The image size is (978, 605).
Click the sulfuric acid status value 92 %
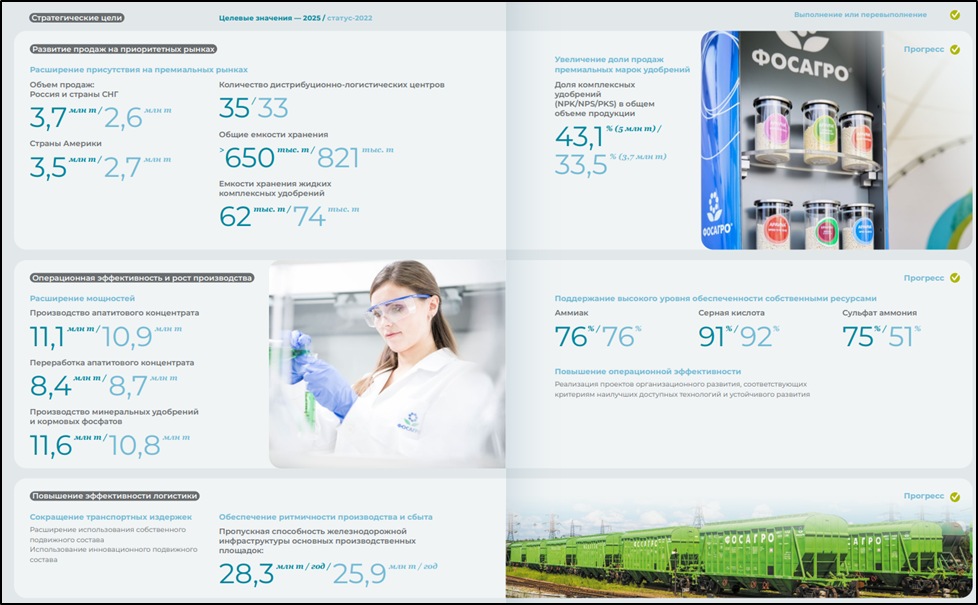coord(759,337)
